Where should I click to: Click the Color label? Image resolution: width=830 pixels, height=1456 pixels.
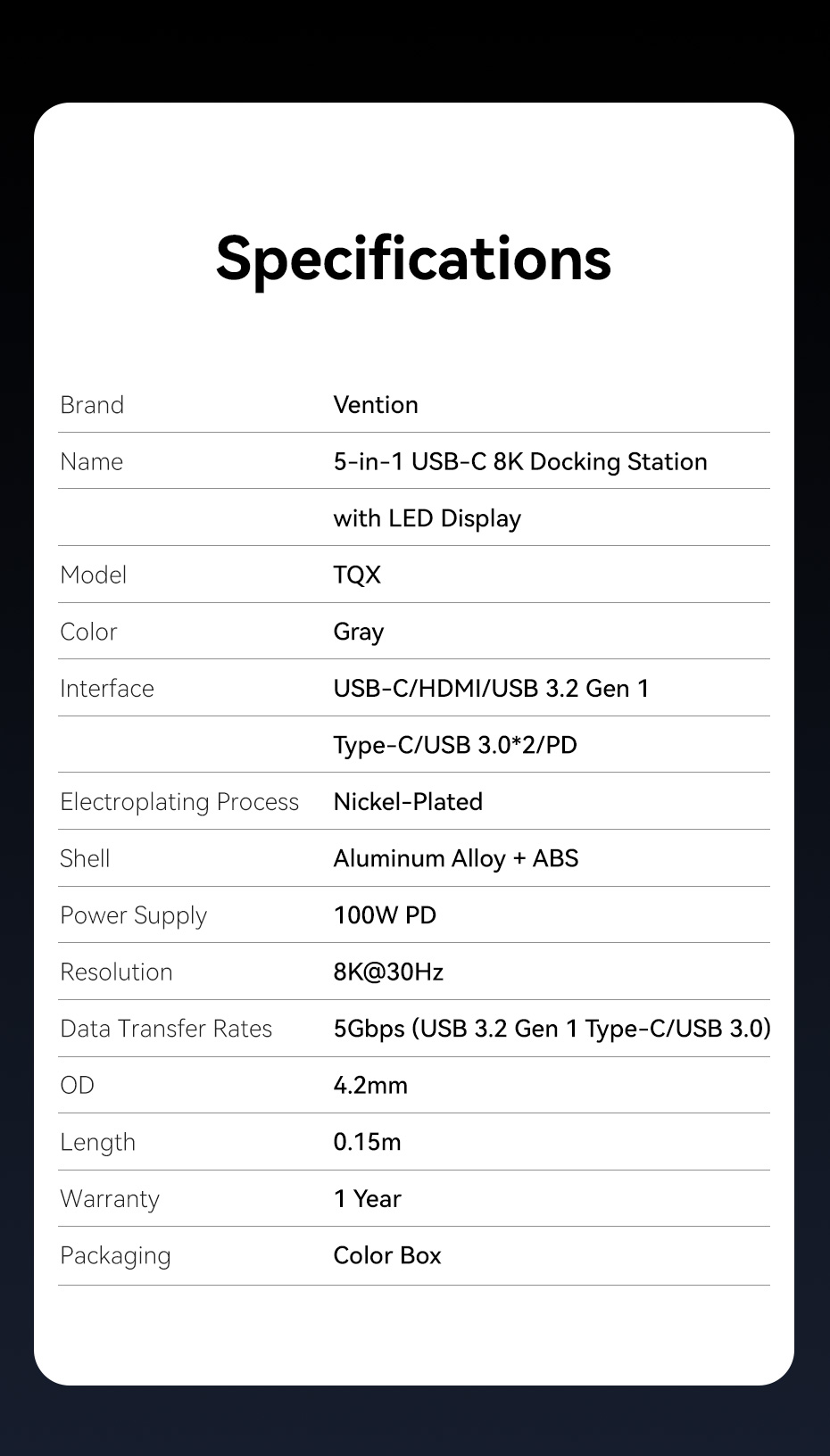point(88,632)
